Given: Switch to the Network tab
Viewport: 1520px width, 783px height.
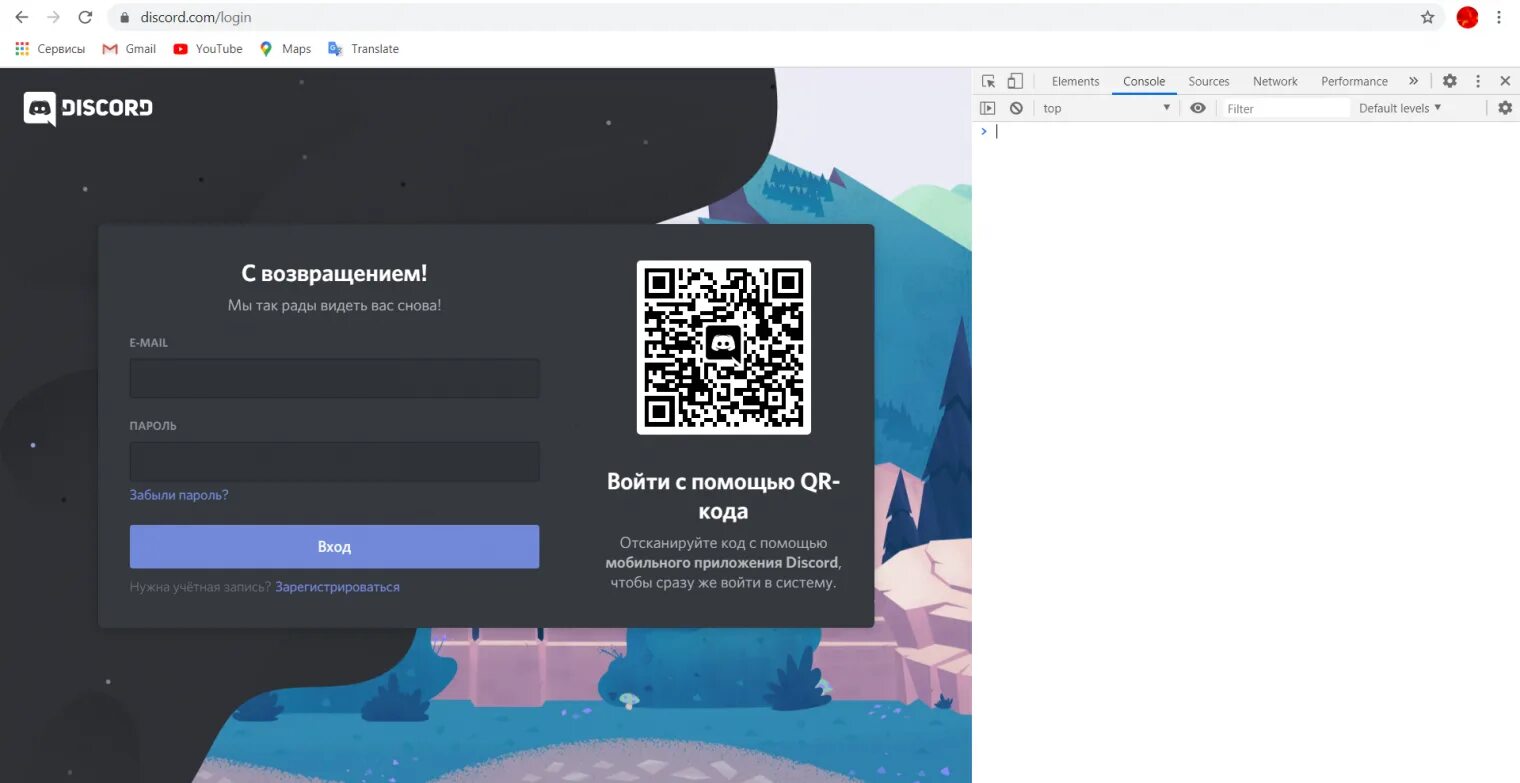Looking at the screenshot, I should [1275, 81].
